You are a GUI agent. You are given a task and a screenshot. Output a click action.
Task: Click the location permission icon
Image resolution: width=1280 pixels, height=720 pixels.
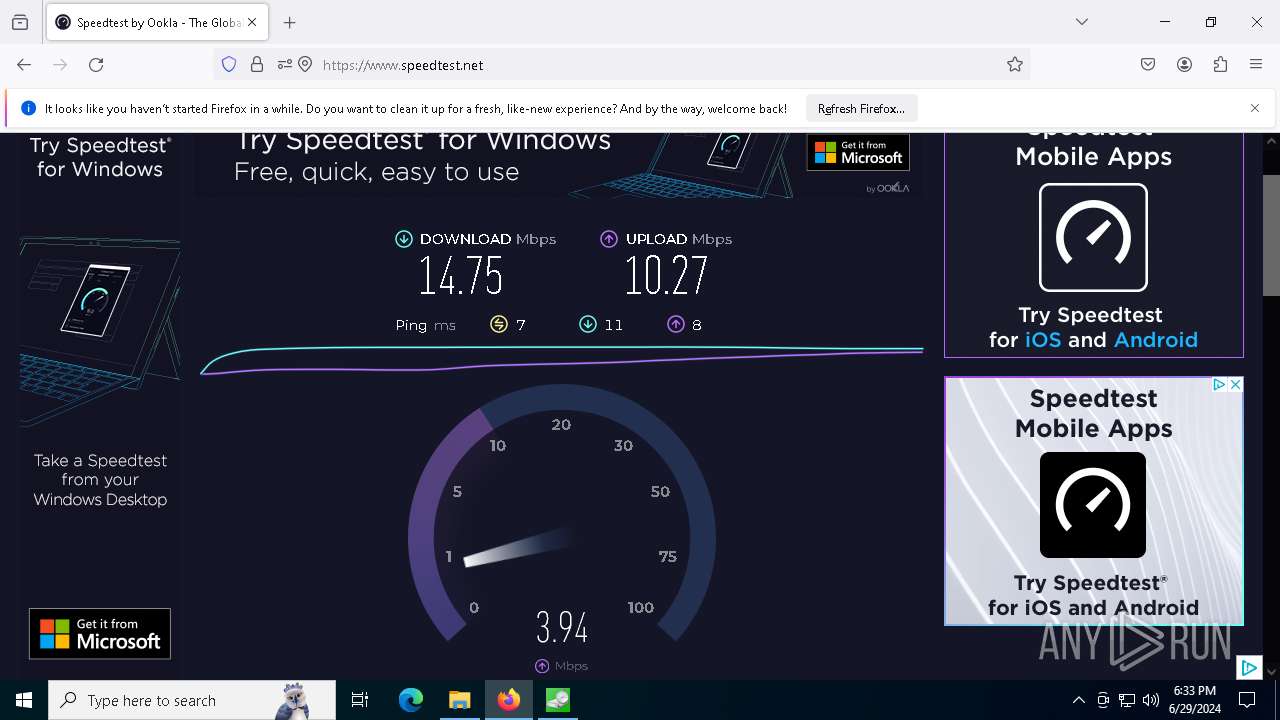305,65
